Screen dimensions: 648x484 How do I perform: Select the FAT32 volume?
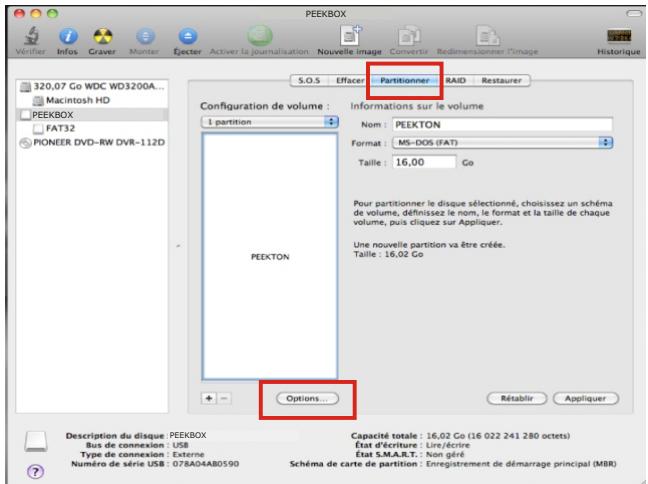tap(55, 129)
